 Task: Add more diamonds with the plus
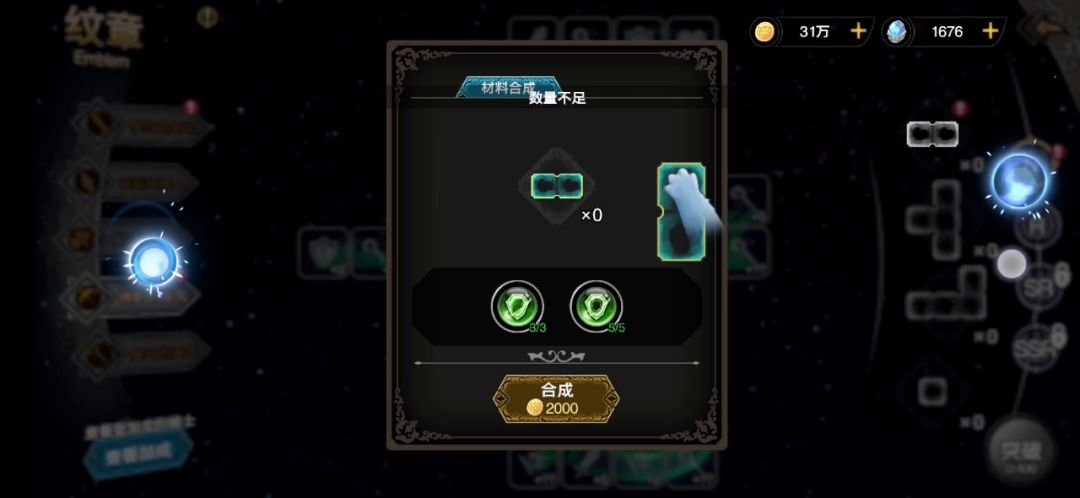click(990, 31)
